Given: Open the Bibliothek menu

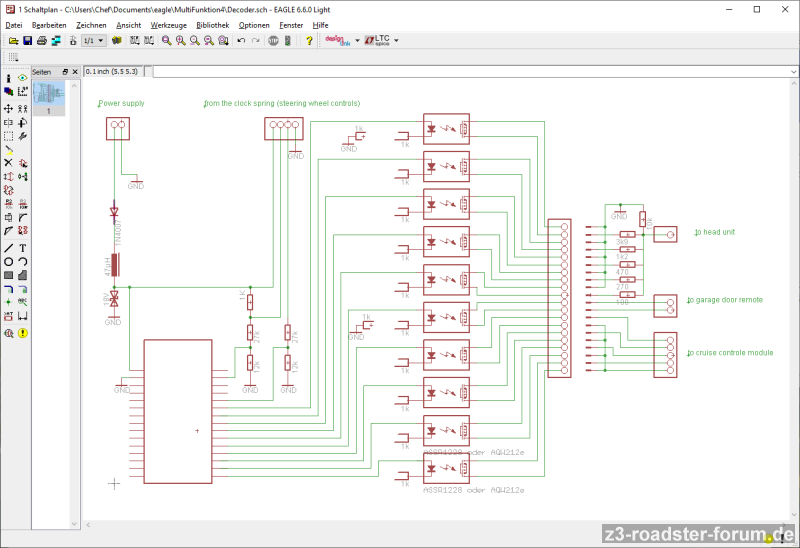Looking at the screenshot, I should [x=212, y=24].
